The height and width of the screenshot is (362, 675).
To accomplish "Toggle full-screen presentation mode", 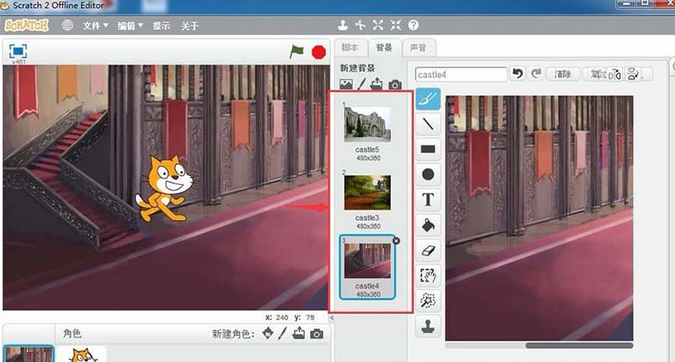I will [18, 51].
